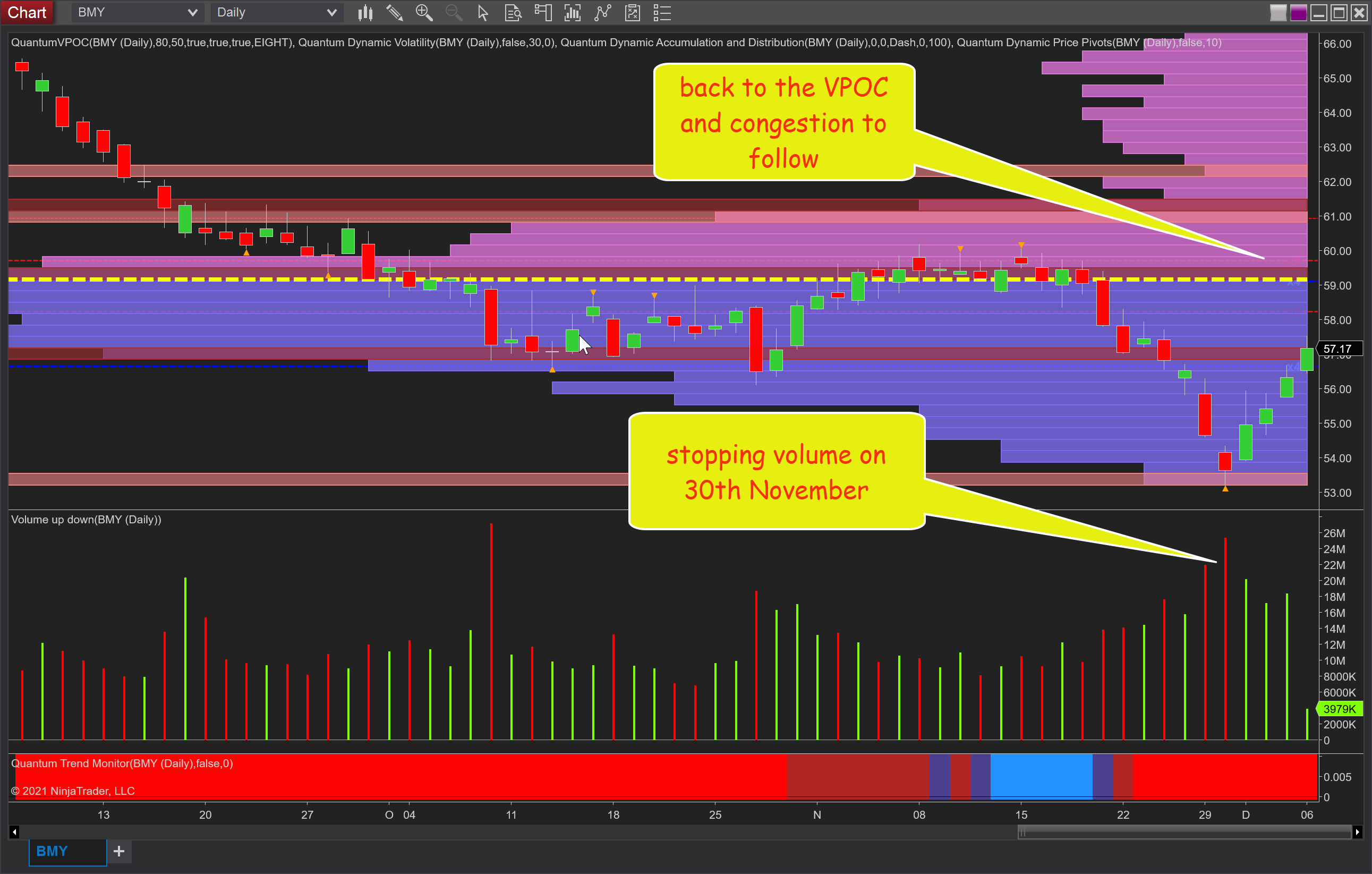Image resolution: width=1372 pixels, height=874 pixels.
Task: Click the 60.00 price axis label
Action: 1337,251
